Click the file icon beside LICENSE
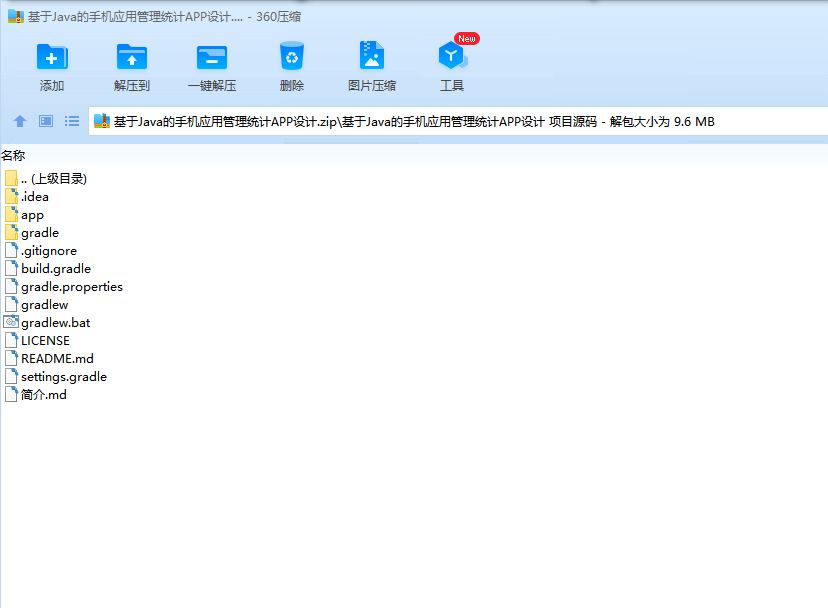 12,340
